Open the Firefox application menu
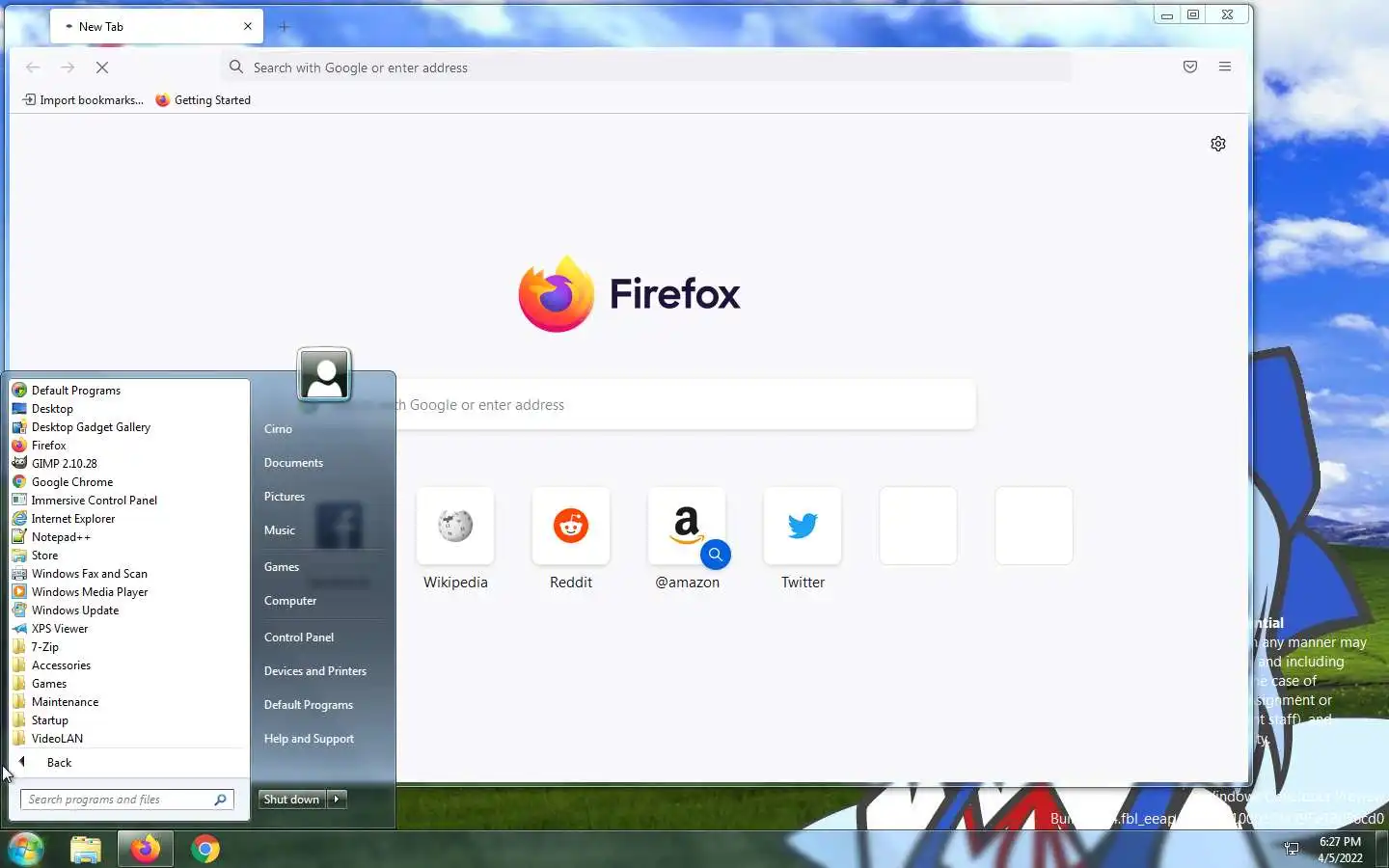This screenshot has width=1389, height=868. tap(1225, 68)
